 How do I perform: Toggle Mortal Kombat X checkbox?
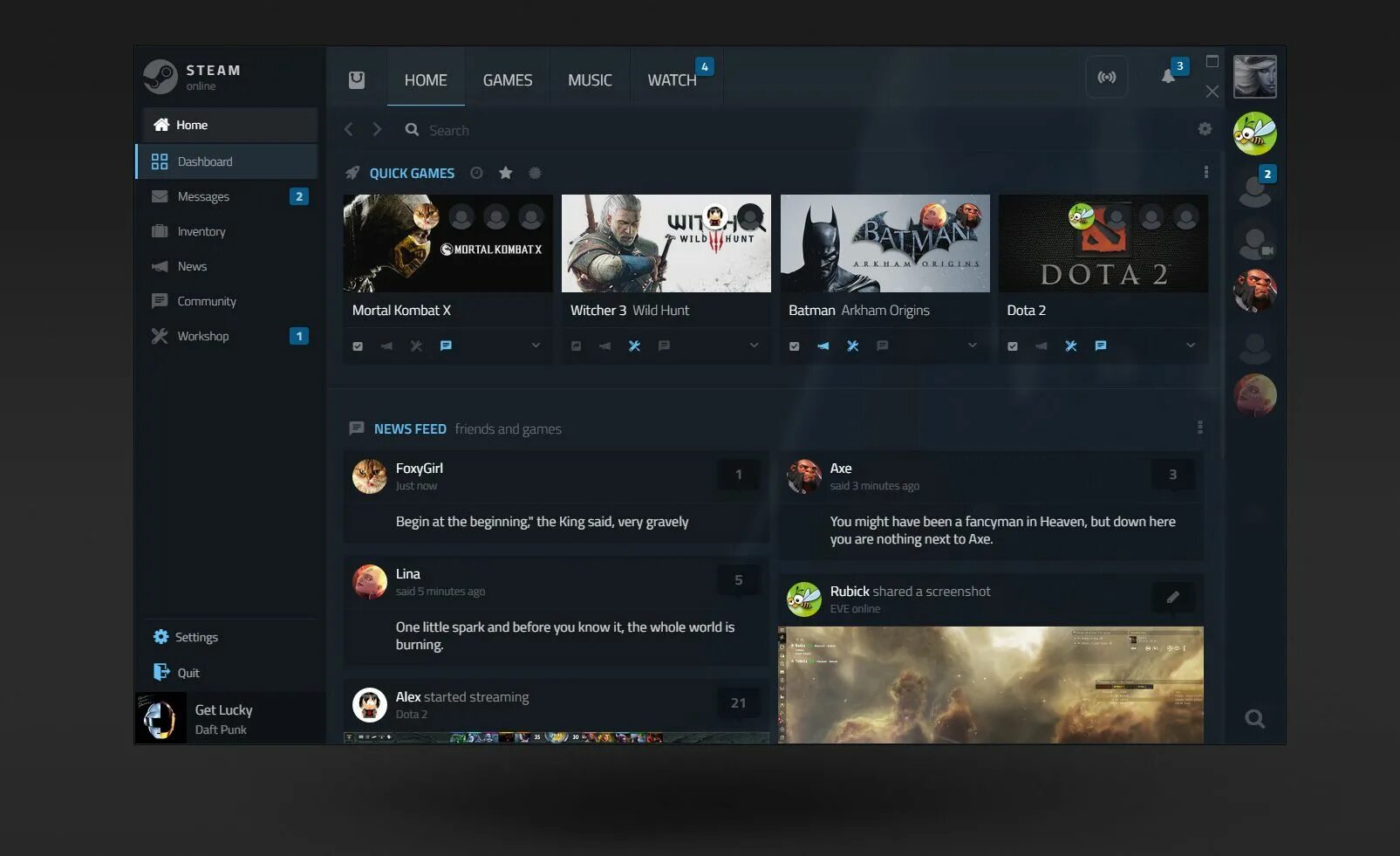tap(357, 346)
